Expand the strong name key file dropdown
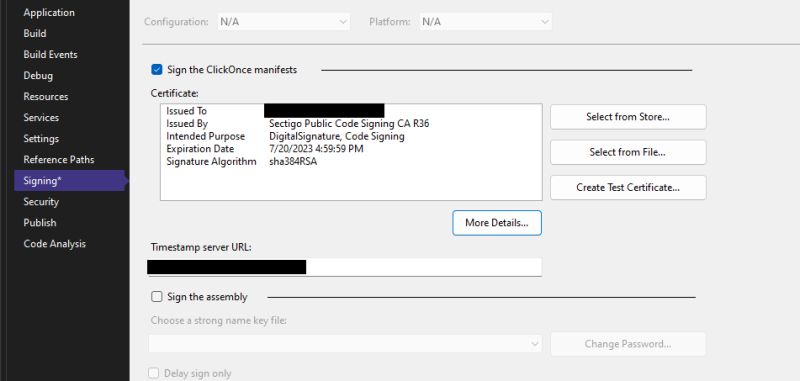 coord(345,344)
